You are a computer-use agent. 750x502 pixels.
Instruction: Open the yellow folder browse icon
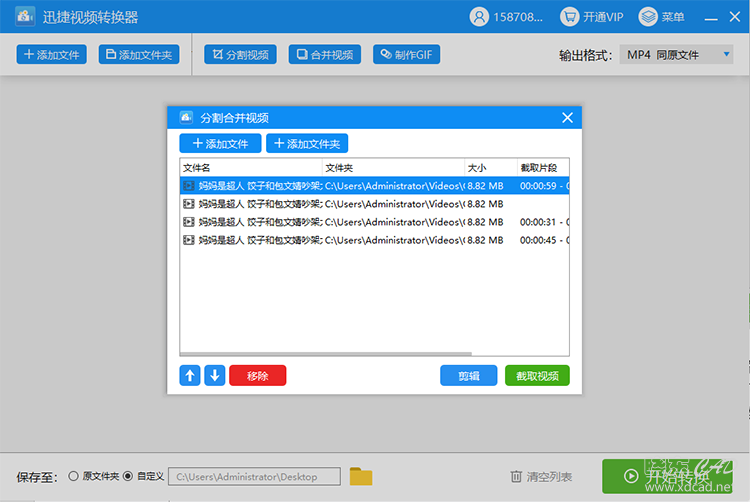pos(361,477)
